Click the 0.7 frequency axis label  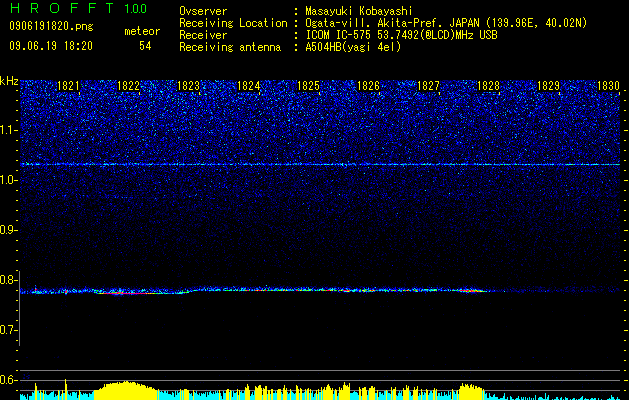pos(9,330)
